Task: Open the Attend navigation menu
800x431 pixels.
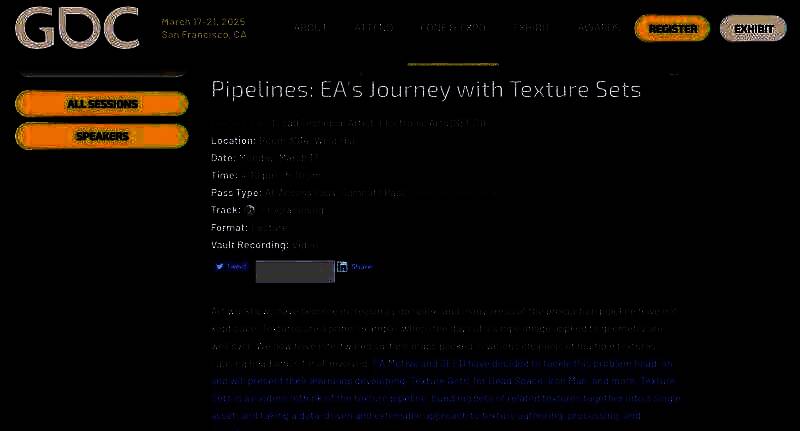Action: point(373,29)
